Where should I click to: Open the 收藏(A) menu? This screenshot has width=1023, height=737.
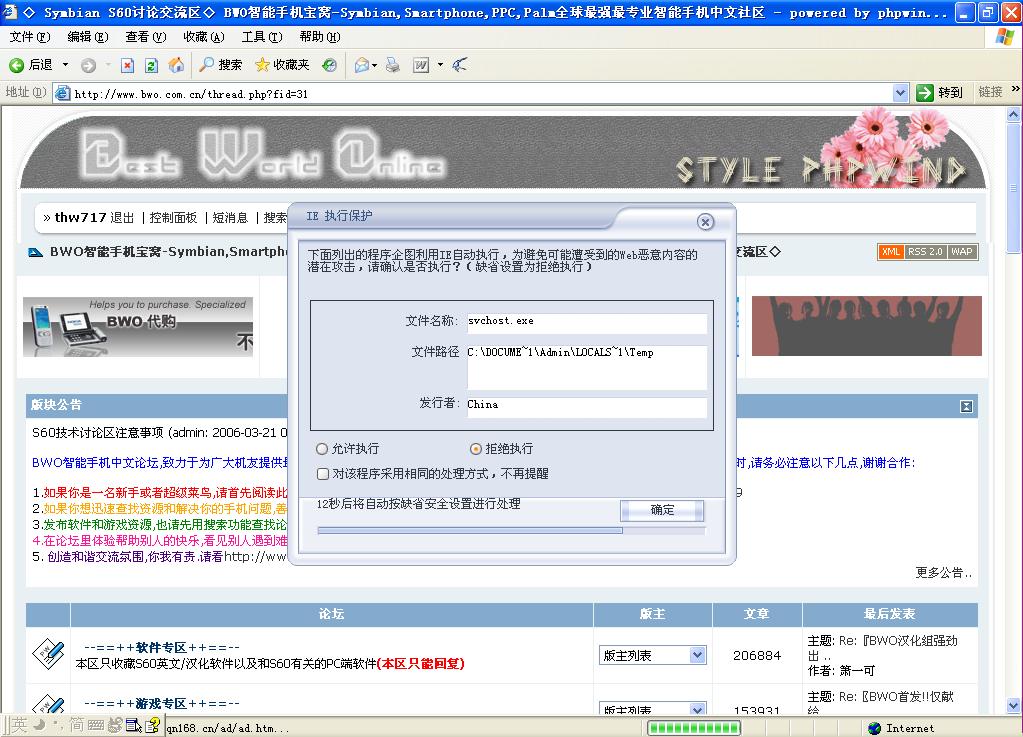coord(204,37)
